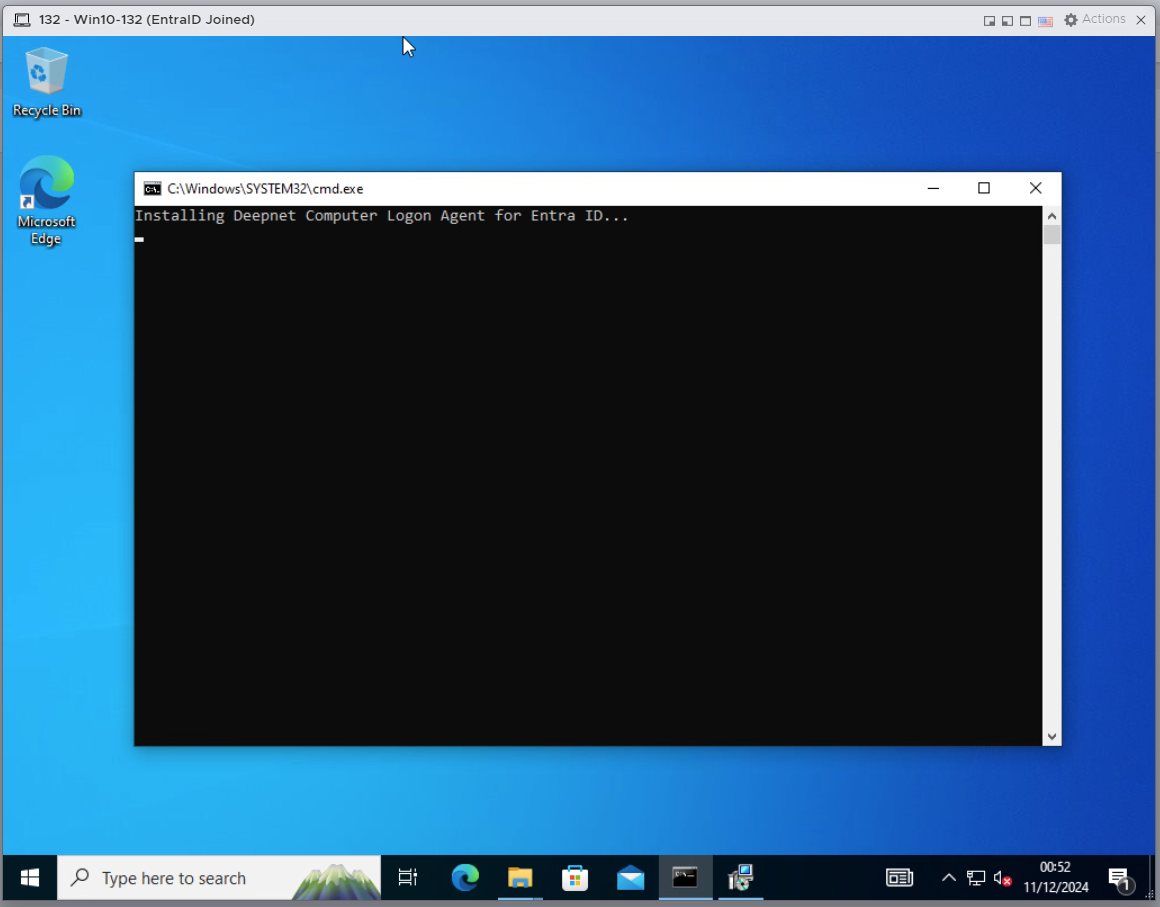
Task: Open the Windows Start menu
Action: point(29,878)
